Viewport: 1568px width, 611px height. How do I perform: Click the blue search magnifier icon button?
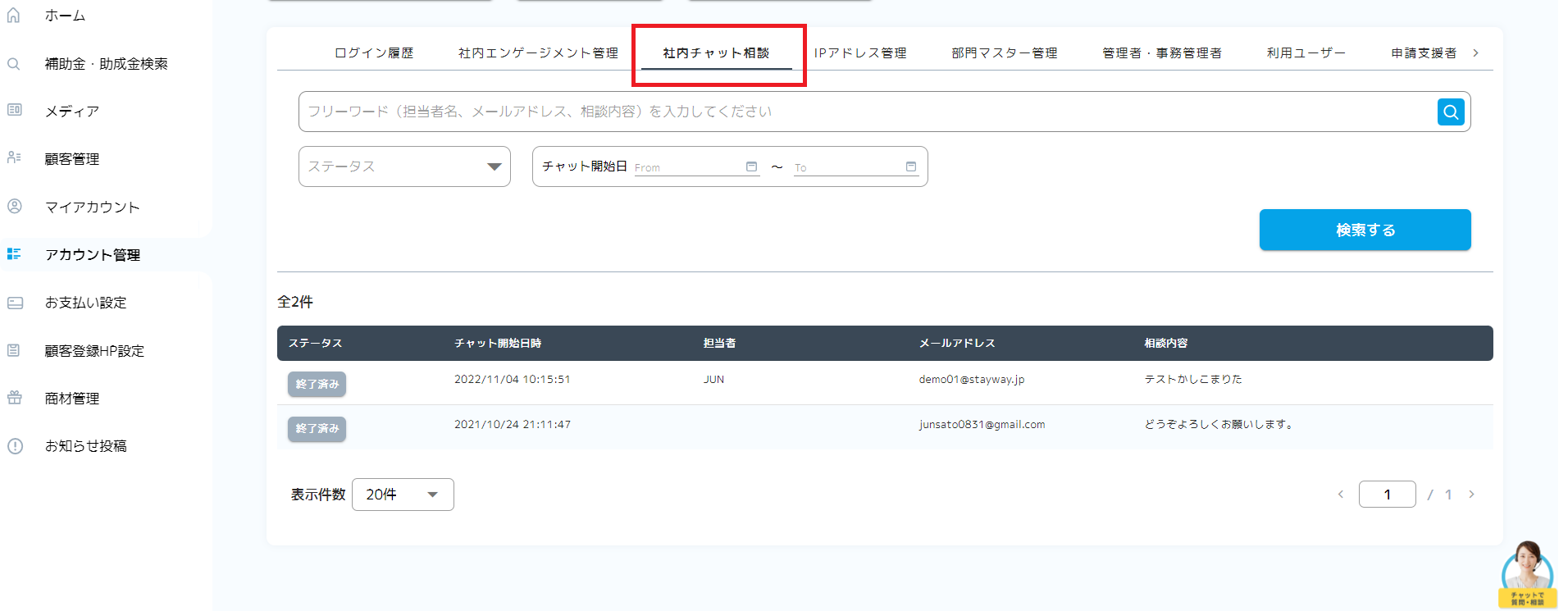tap(1451, 112)
